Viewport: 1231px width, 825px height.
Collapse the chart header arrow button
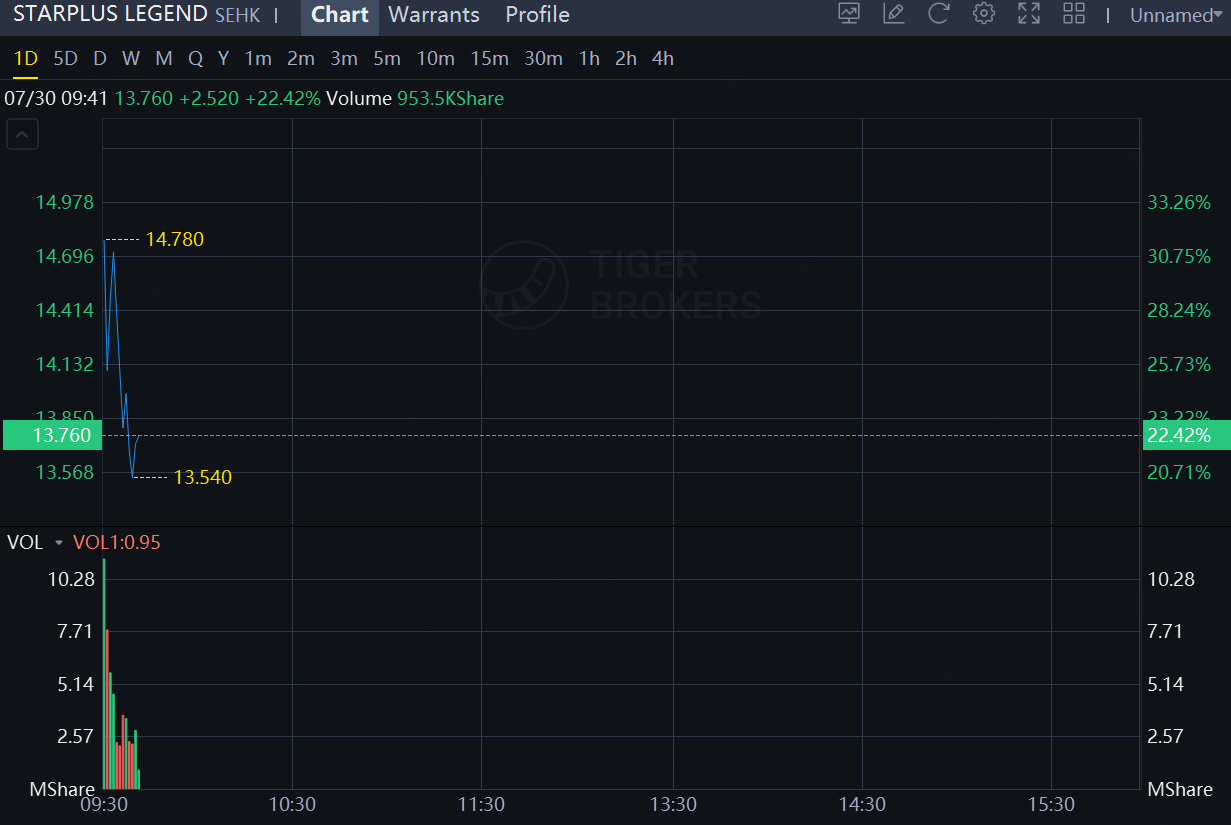tap(23, 134)
